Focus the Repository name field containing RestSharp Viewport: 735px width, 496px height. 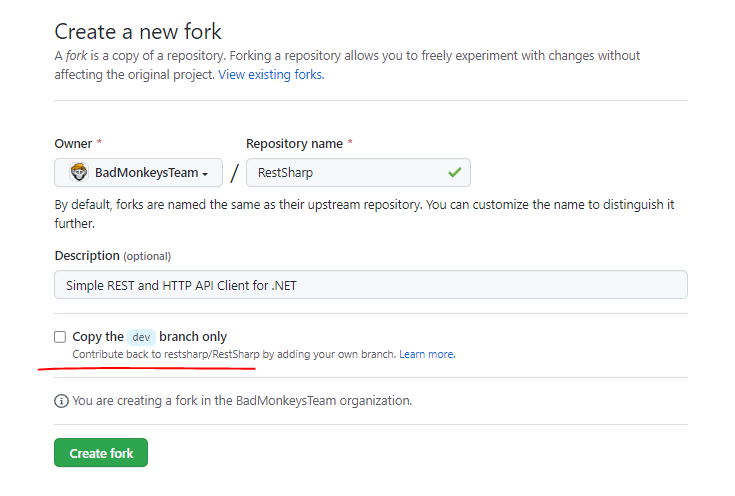click(x=345, y=172)
